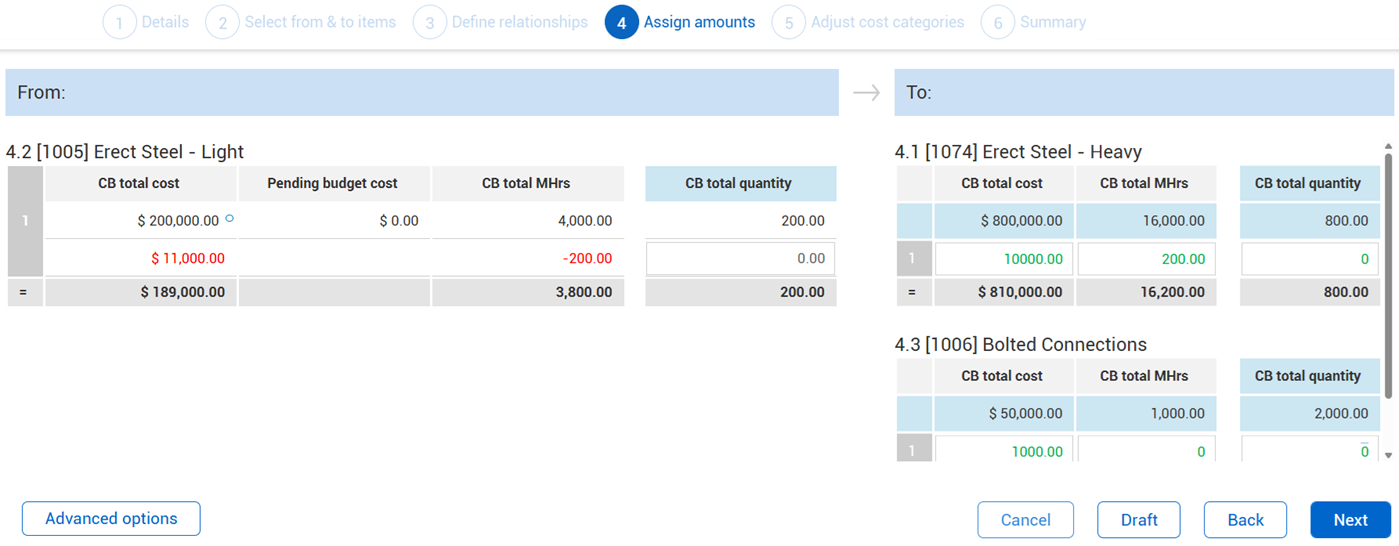Click the step 1 circle for Details
The width and height of the screenshot is (1399, 546).
pyautogui.click(x=119, y=23)
